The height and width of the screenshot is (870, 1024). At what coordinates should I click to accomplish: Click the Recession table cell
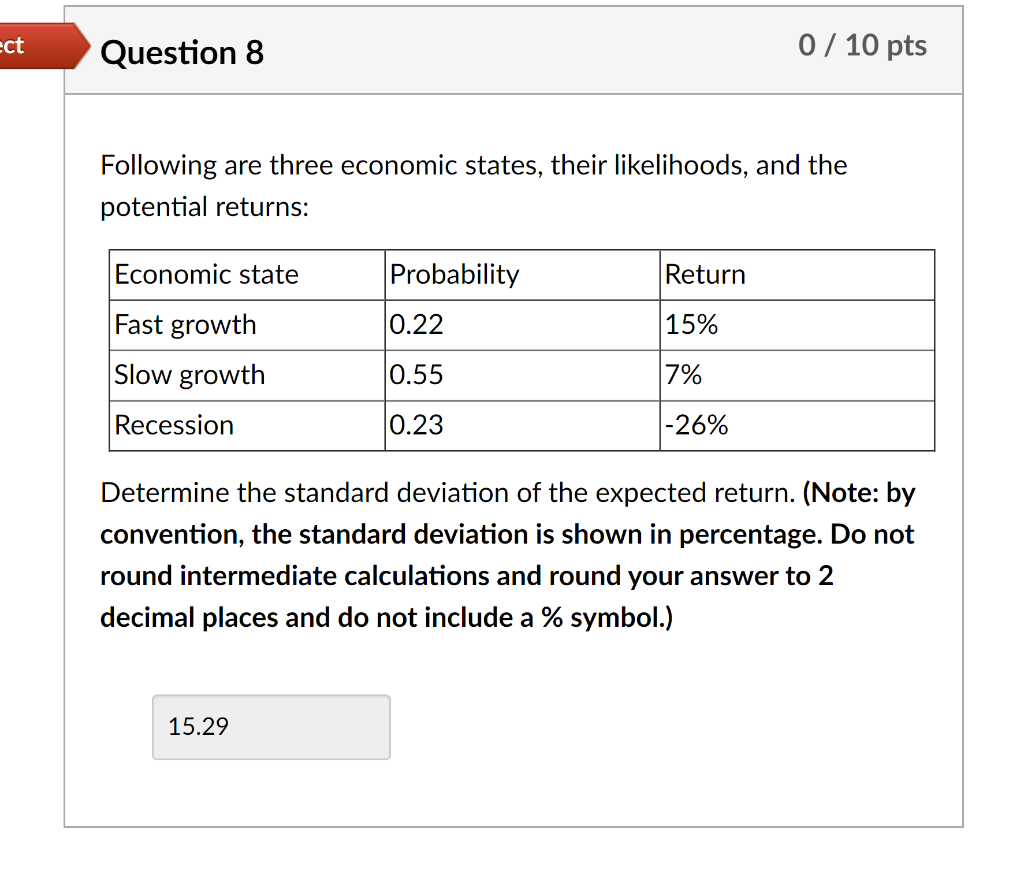click(x=173, y=425)
